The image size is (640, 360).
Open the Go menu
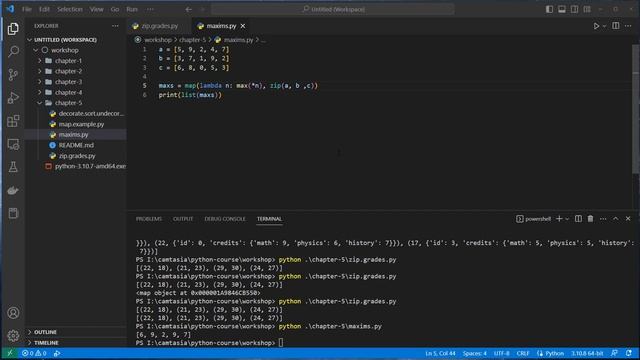pyautogui.click(x=115, y=9)
